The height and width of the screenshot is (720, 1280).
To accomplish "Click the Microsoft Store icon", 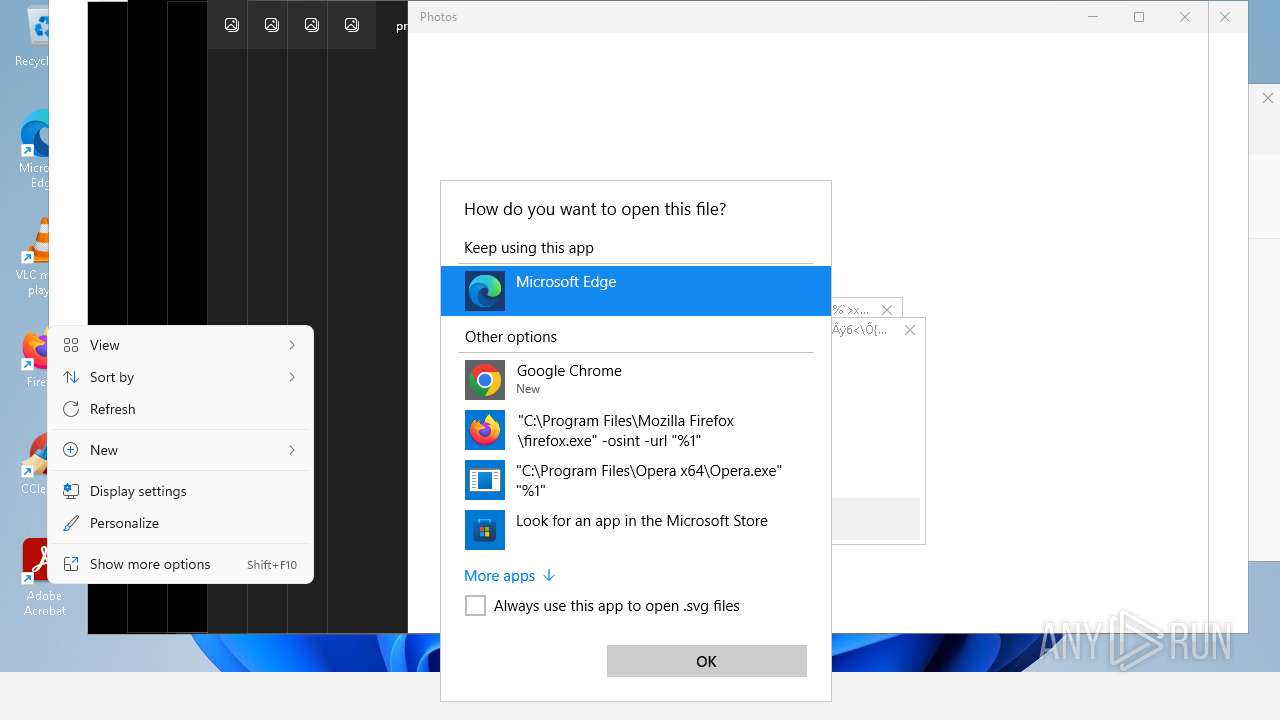I will (x=485, y=530).
